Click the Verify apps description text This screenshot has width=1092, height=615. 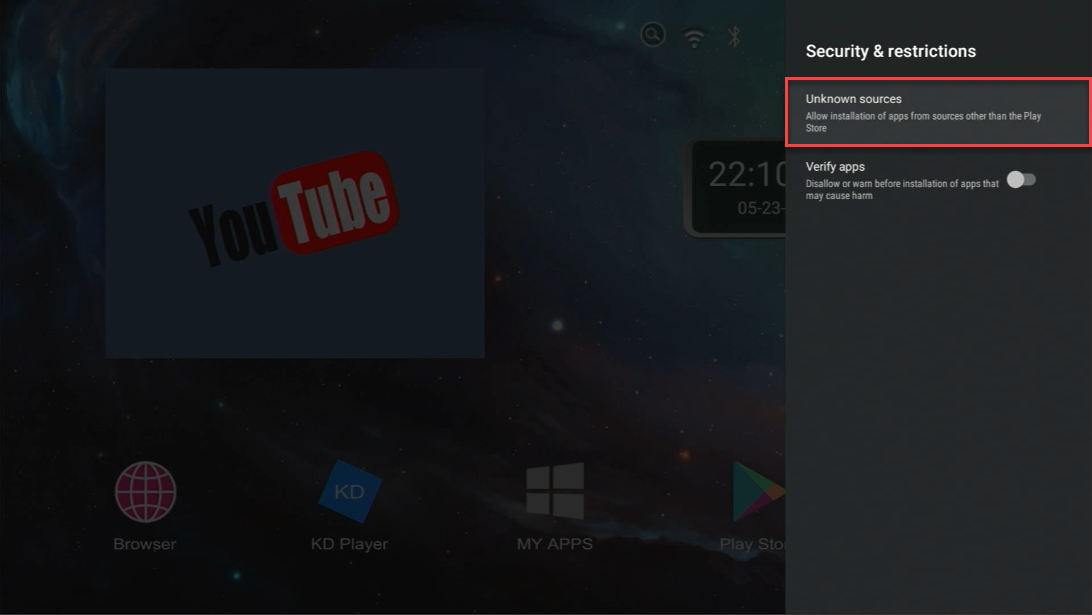(902, 189)
